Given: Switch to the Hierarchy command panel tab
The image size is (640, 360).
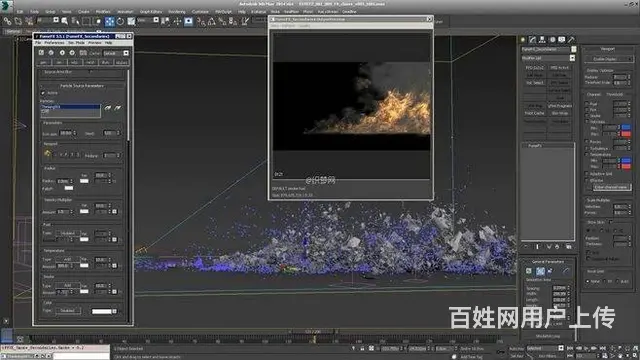Looking at the screenshot, I should point(542,40).
